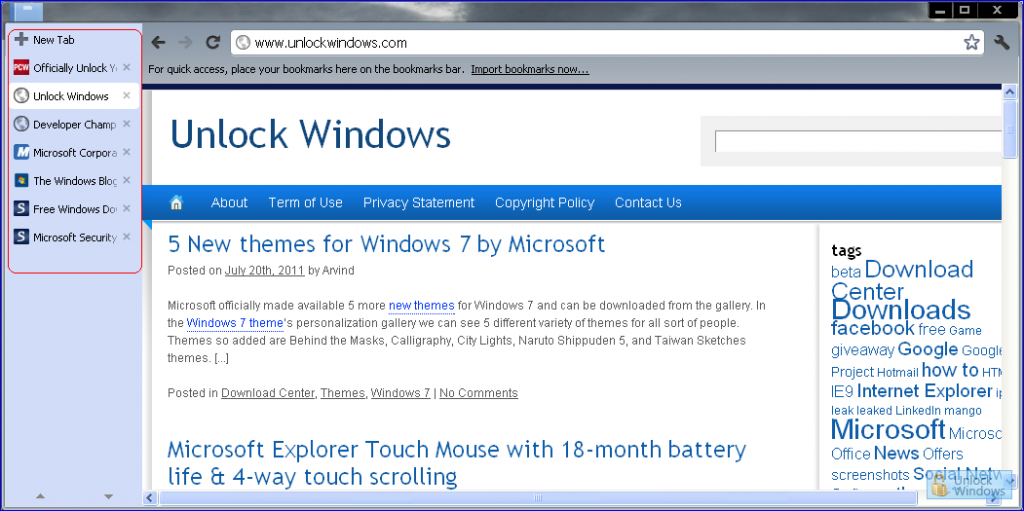This screenshot has width=1024, height=511.
Task: Open Contact Us page
Action: tap(648, 203)
